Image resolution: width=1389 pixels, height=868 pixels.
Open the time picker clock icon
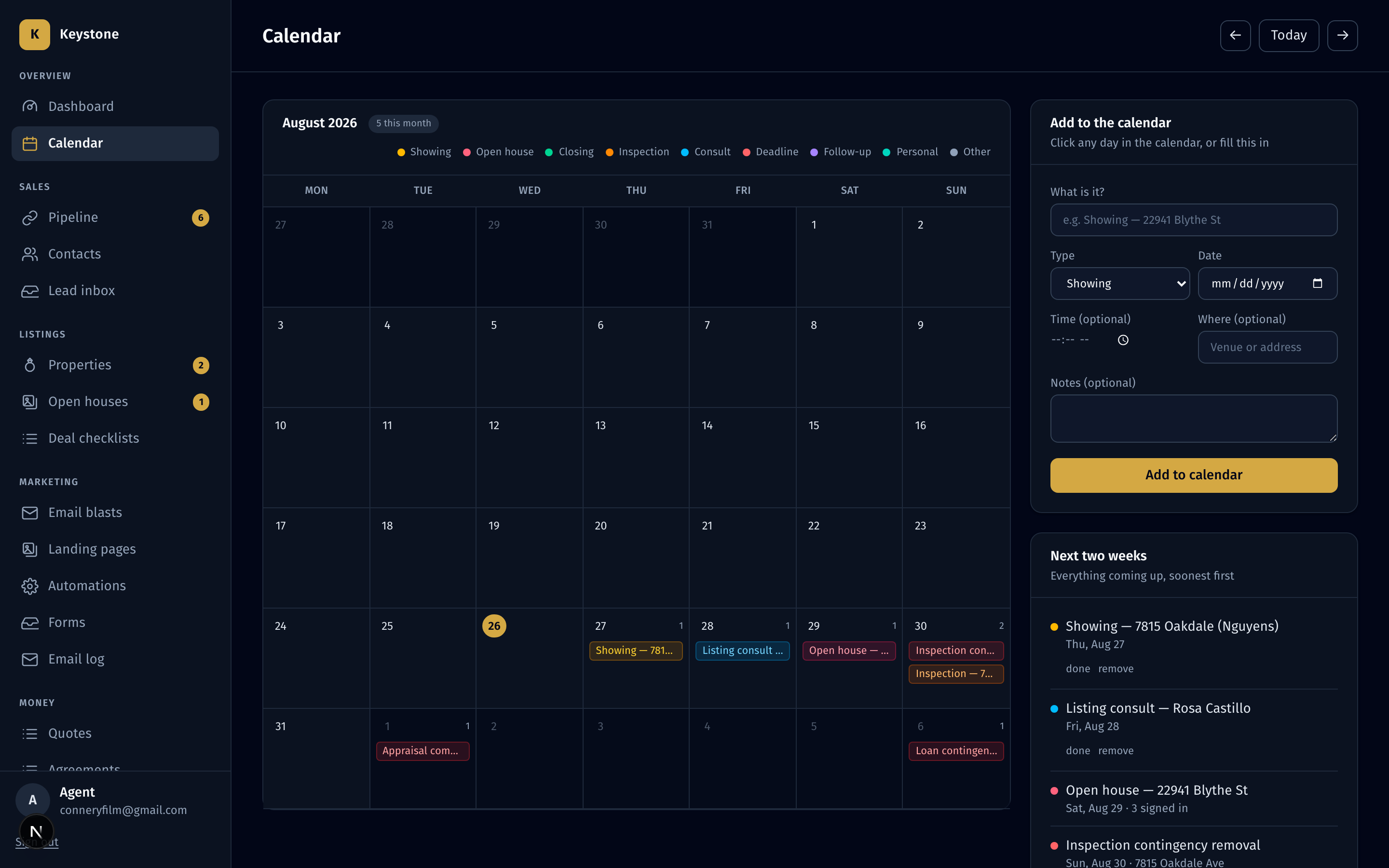click(1123, 340)
